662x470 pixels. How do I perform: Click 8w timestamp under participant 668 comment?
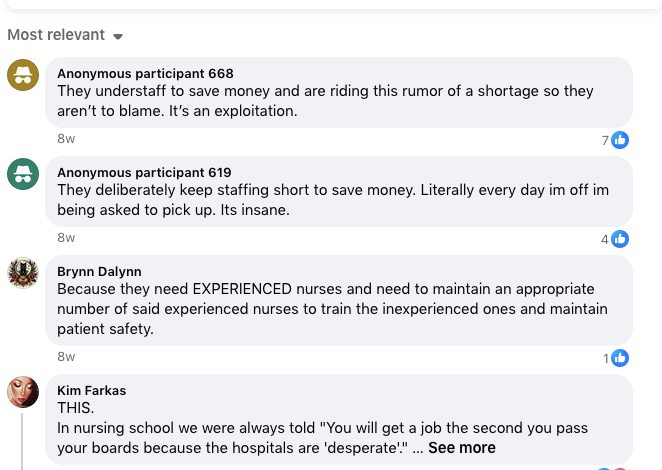point(66,139)
